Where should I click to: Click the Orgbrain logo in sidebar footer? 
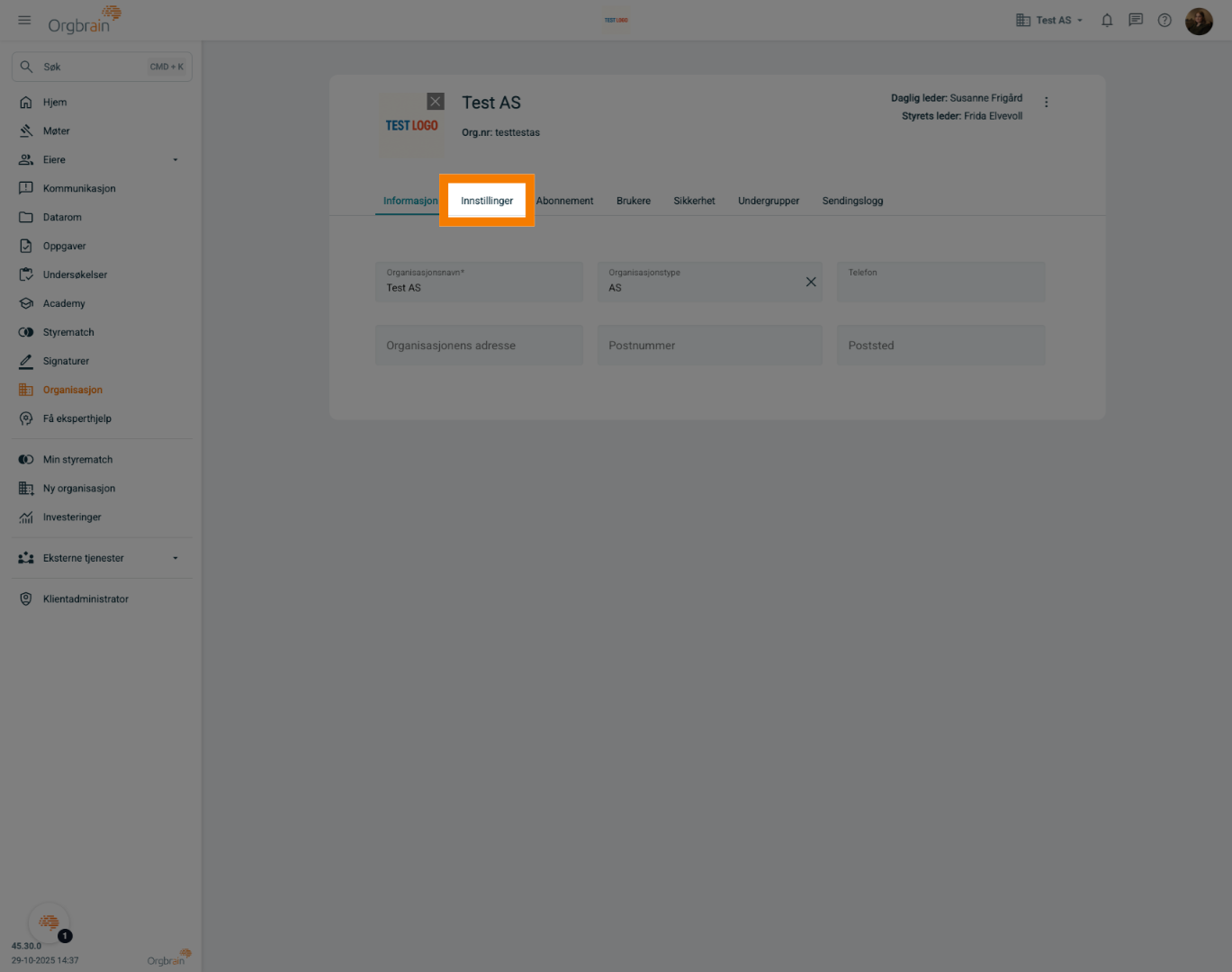click(169, 958)
